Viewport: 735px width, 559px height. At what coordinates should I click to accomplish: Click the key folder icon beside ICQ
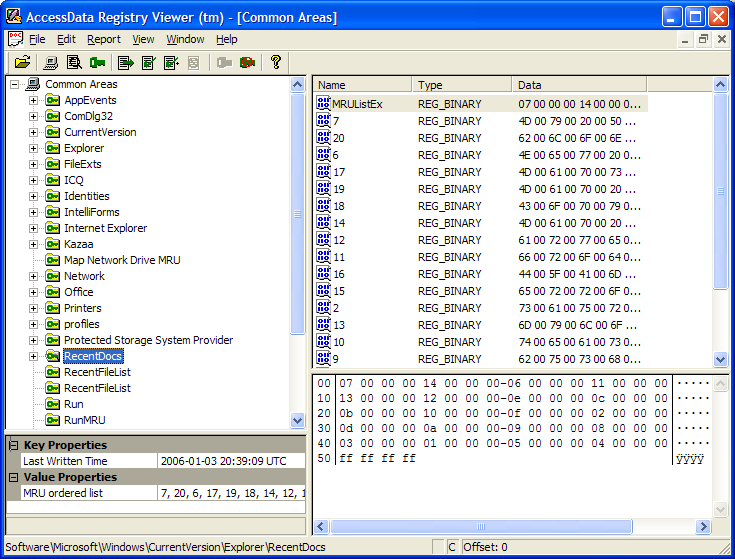click(52, 180)
